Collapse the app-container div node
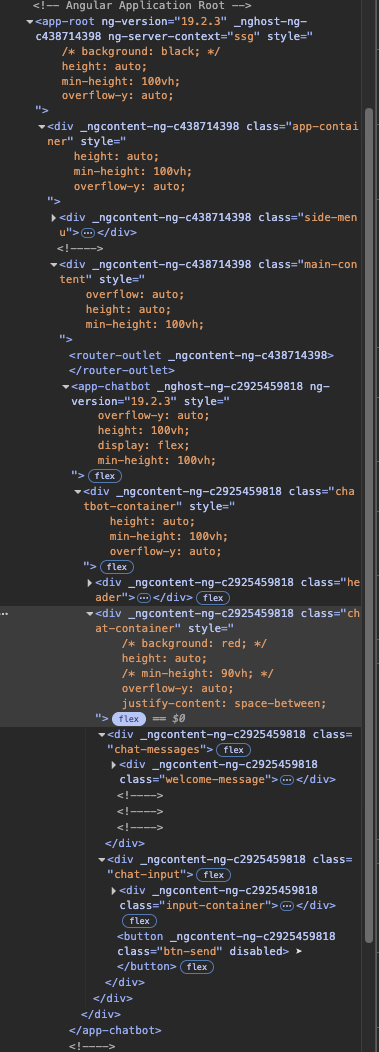The height and width of the screenshot is (1052, 379). [x=42, y=126]
